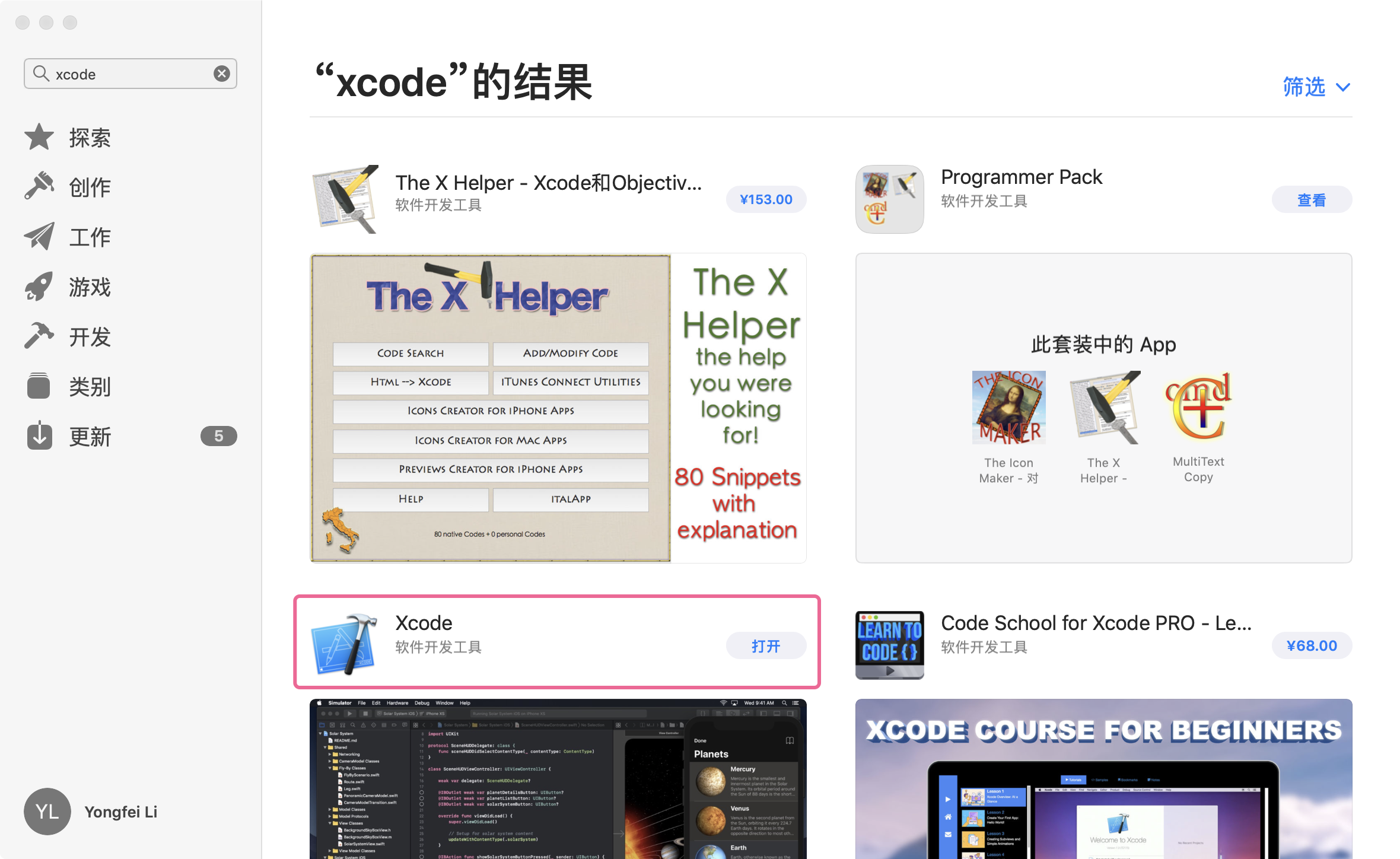This screenshot has width=1400, height=859.
Task: Click The X Helper app icon
Action: (345, 199)
